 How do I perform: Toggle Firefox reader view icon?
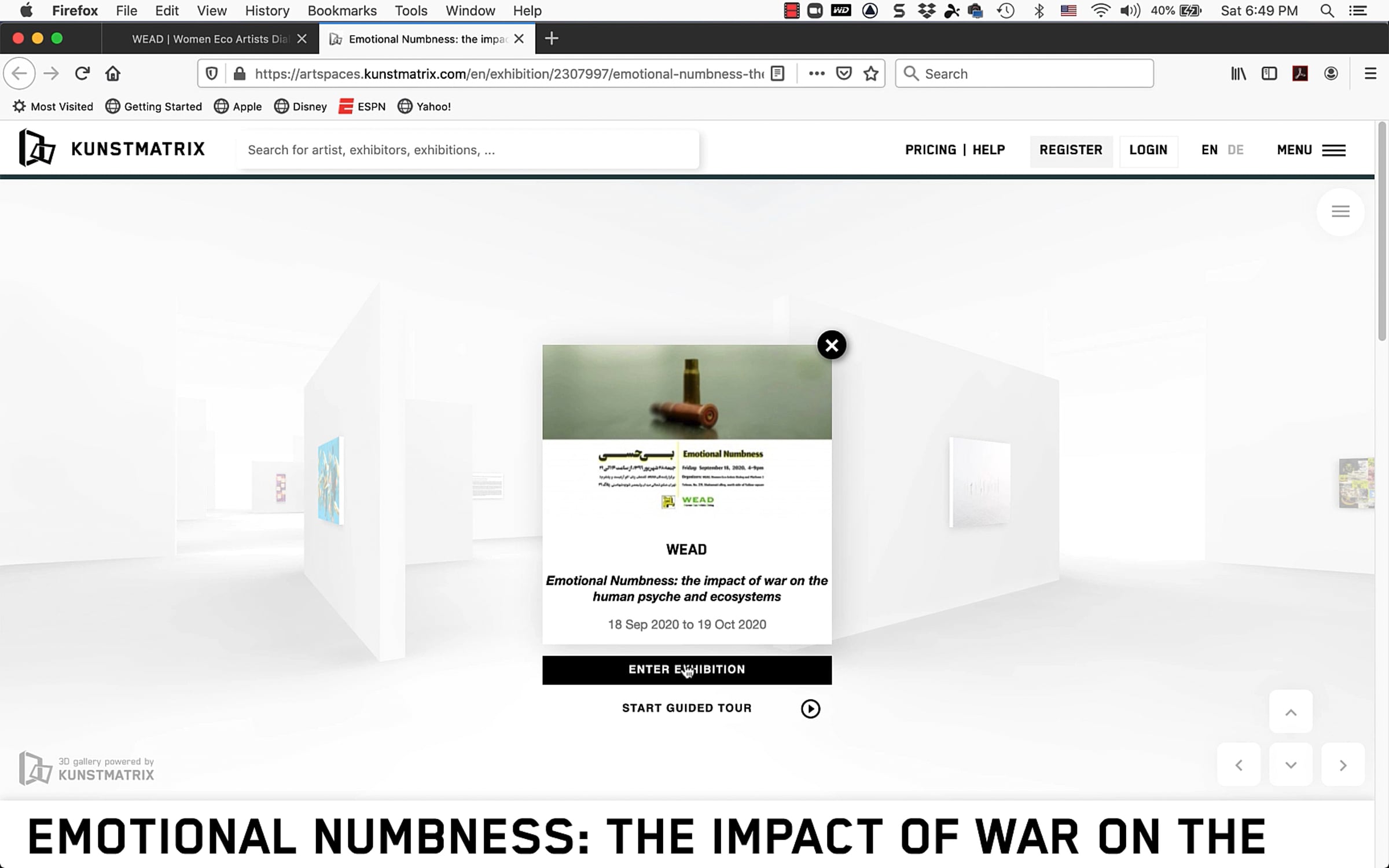778,73
